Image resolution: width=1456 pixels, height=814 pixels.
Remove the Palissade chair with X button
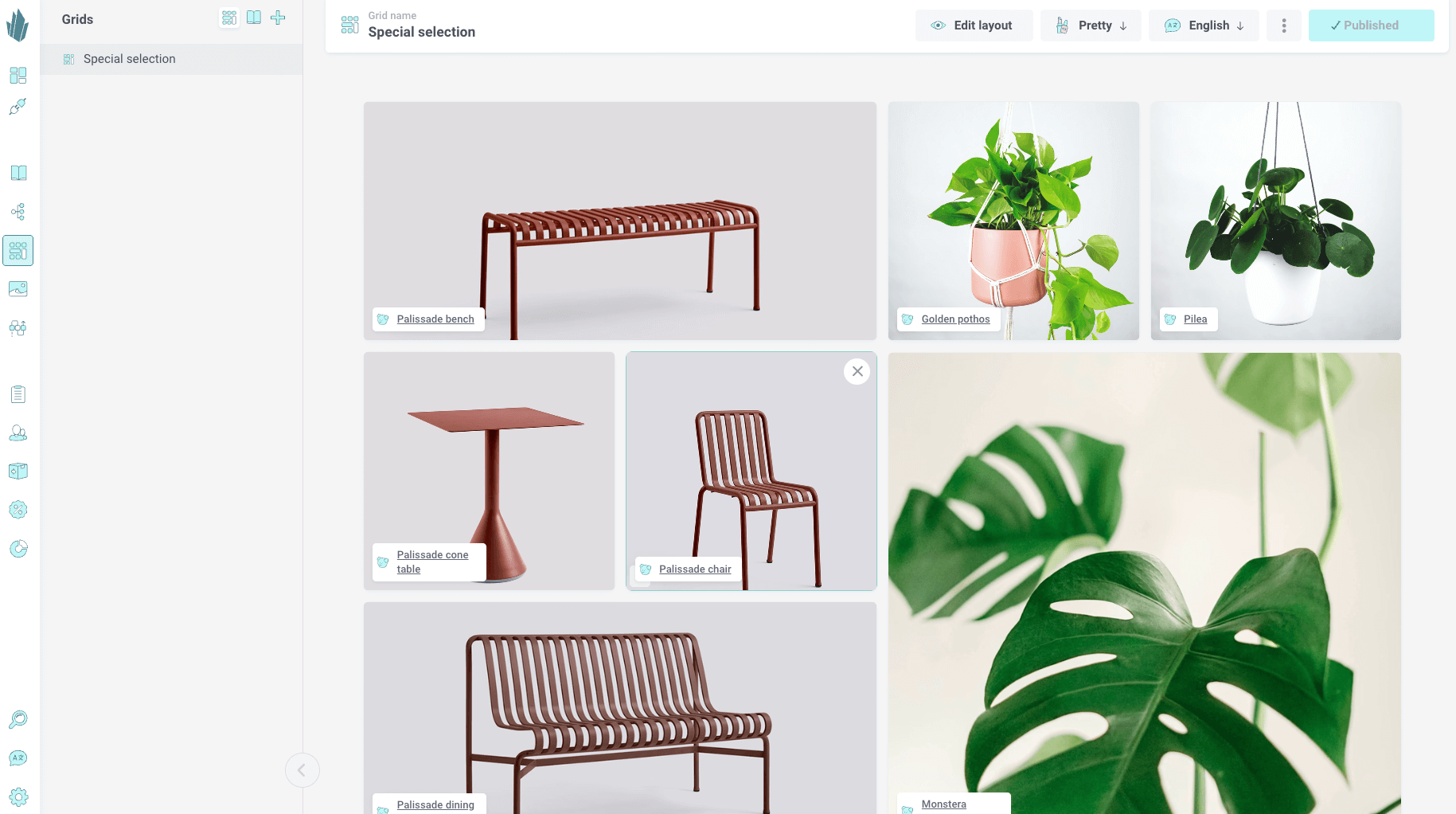(857, 371)
